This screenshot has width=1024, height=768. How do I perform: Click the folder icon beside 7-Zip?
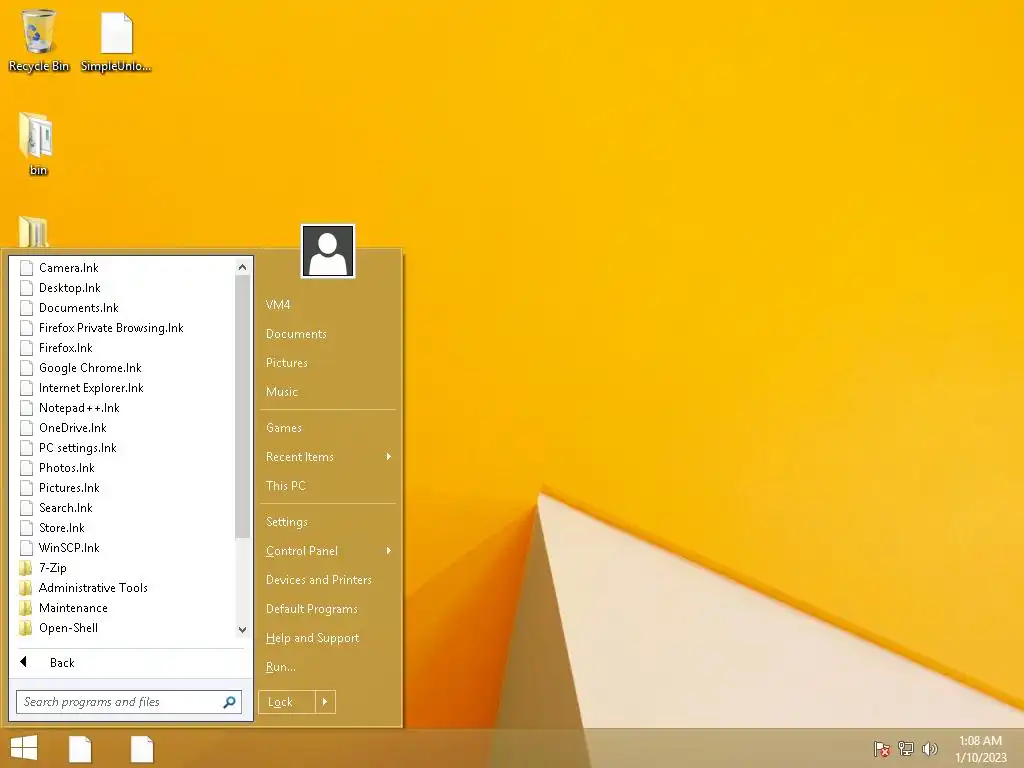pos(26,568)
